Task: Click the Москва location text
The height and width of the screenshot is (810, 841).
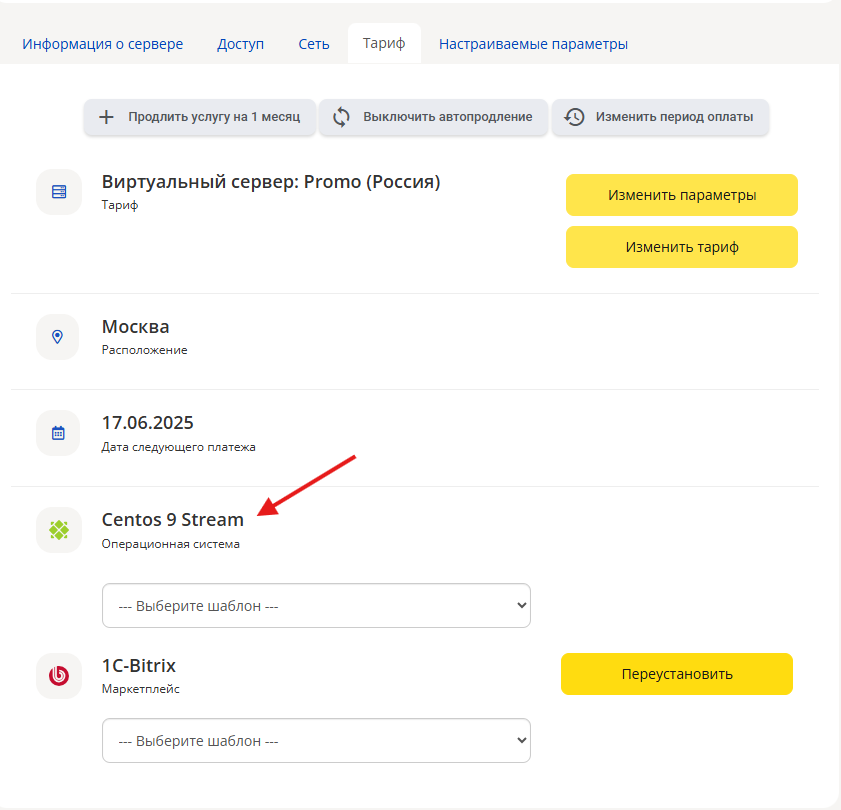Action: tap(136, 327)
